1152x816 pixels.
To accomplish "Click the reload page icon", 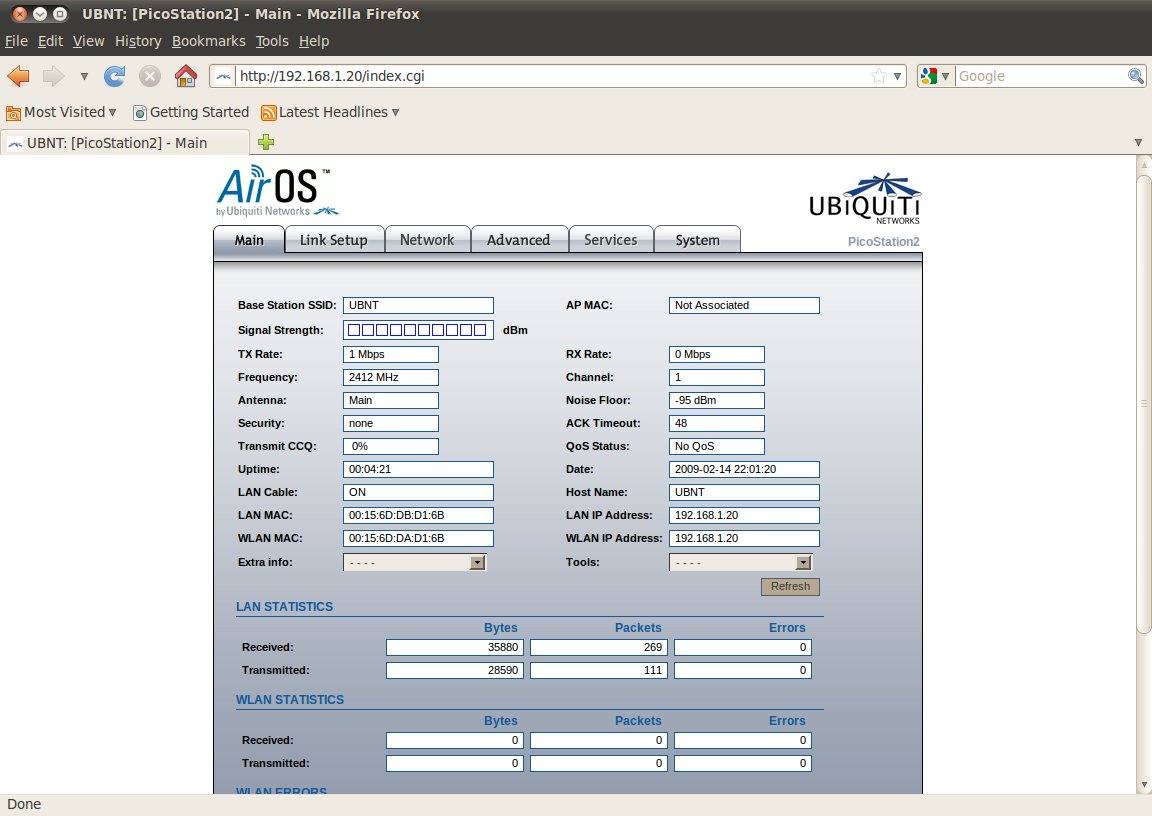I will pos(115,76).
